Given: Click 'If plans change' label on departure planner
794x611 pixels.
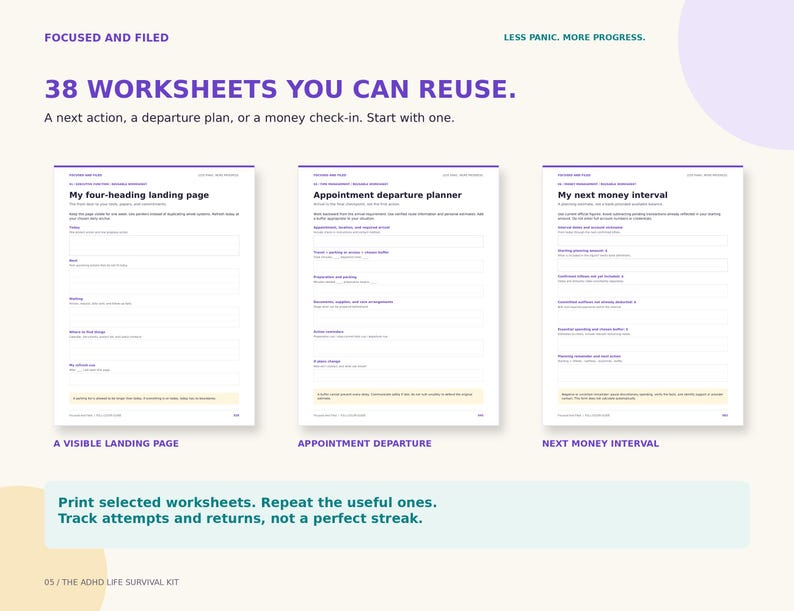Looking at the screenshot, I should [327, 361].
